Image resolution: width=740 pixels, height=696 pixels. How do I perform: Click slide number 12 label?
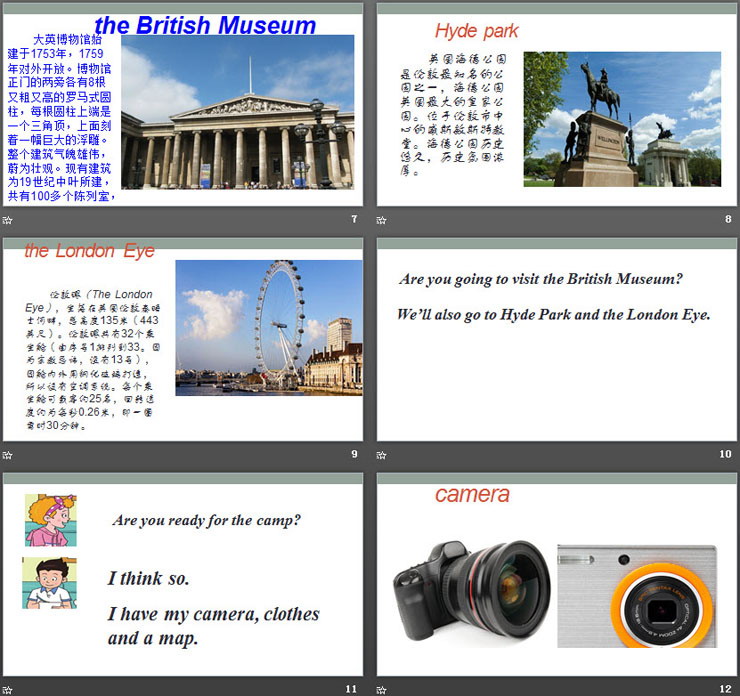(725, 689)
